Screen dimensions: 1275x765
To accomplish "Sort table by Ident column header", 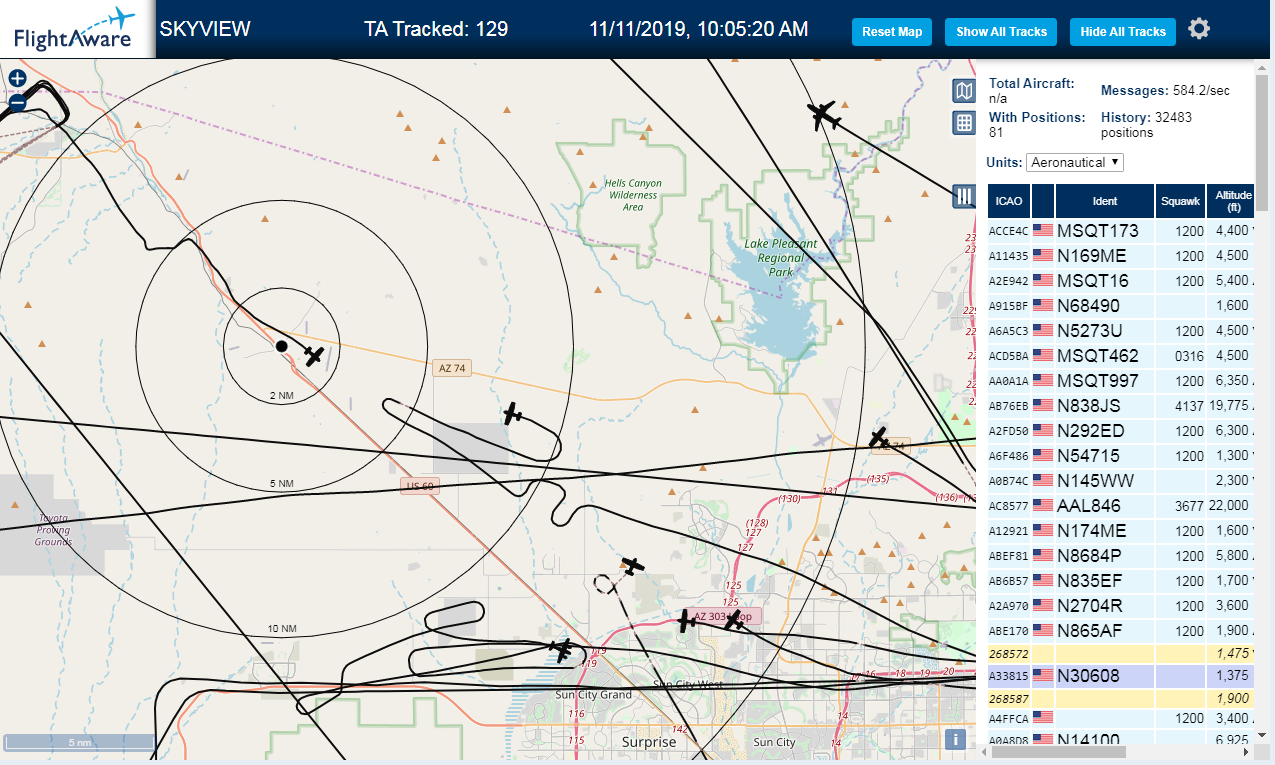I will coord(1105,201).
